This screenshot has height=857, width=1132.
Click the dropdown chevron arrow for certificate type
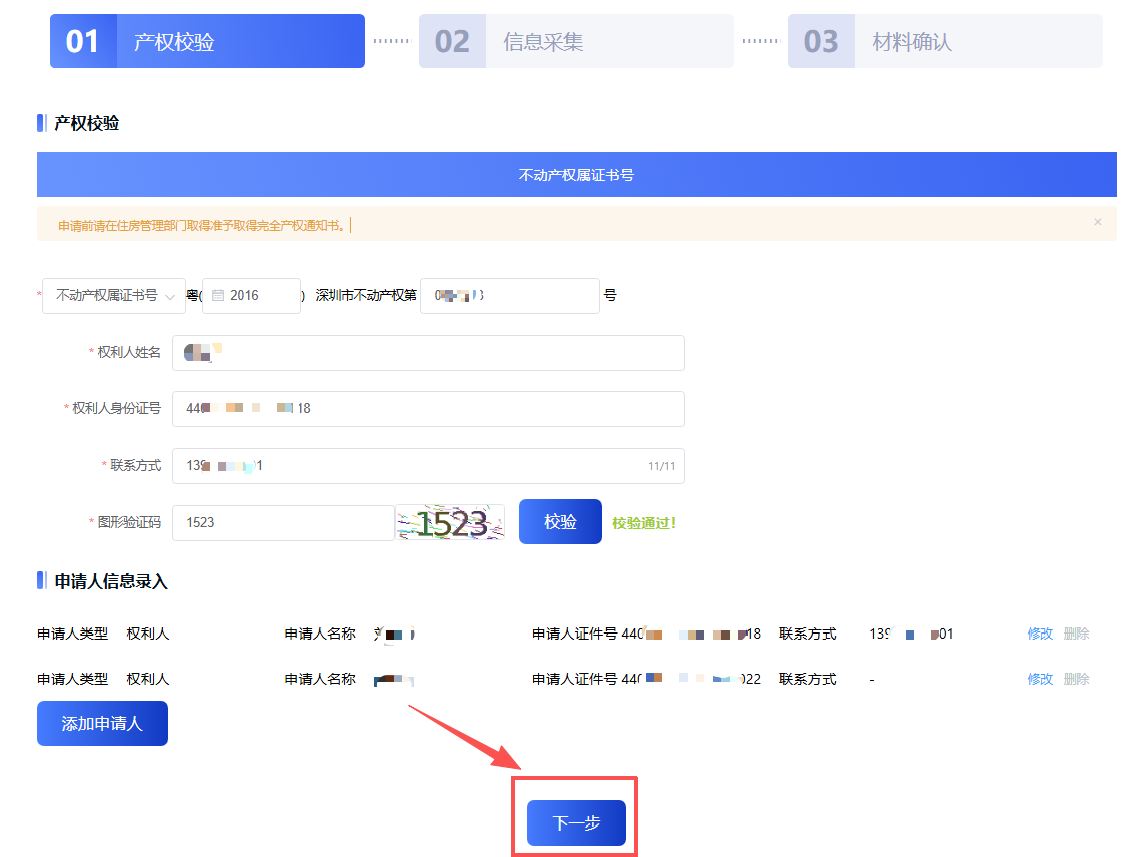tap(170, 296)
